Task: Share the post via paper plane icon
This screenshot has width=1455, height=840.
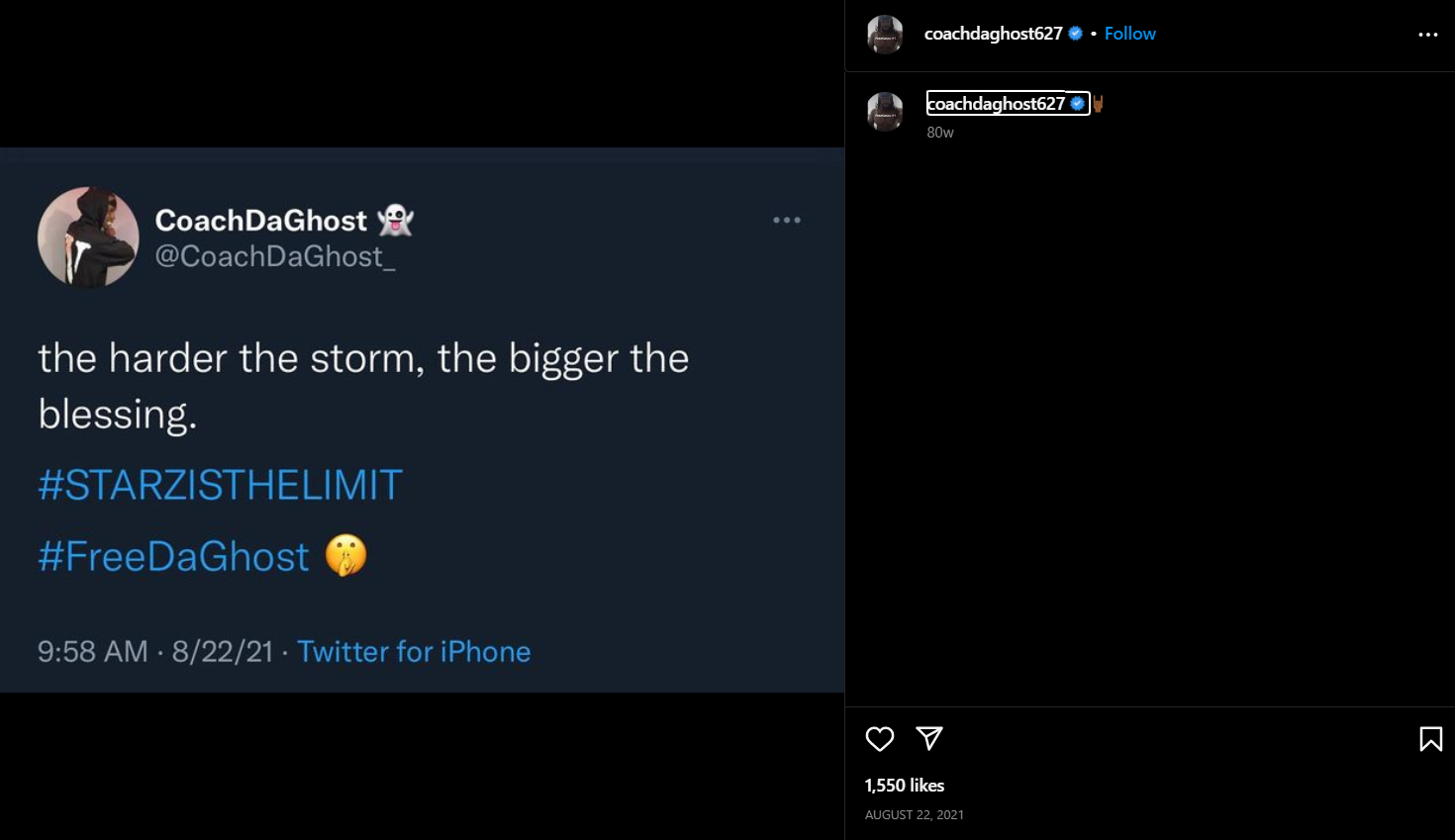Action: [928, 738]
